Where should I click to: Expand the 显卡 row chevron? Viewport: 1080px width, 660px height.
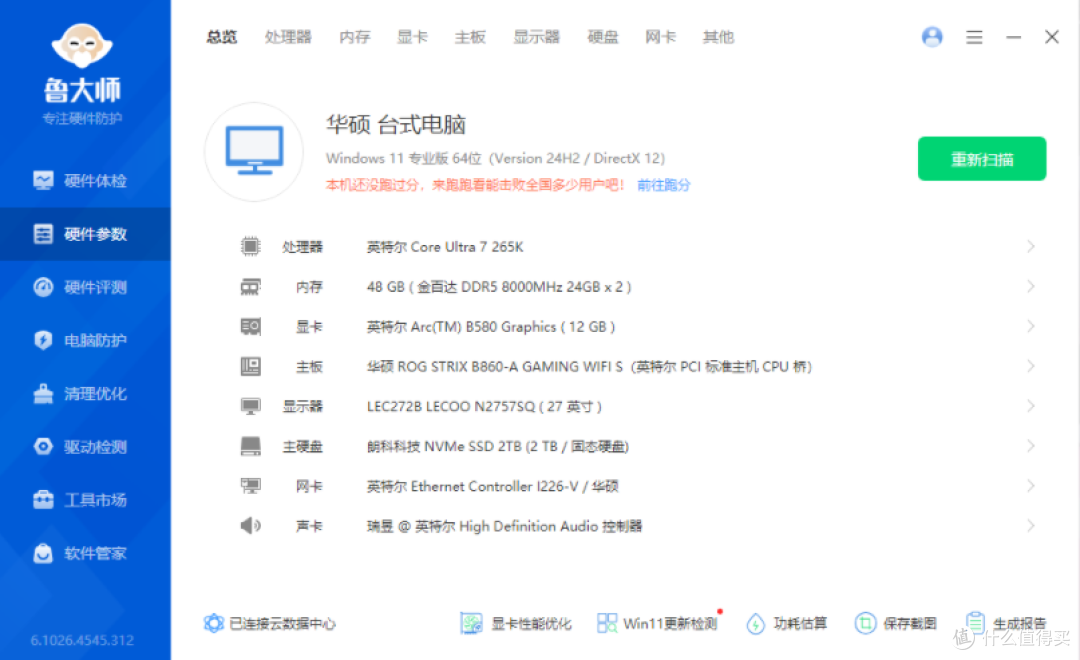(x=1030, y=326)
